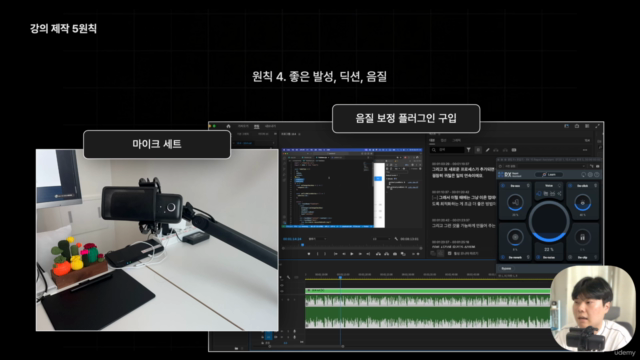Viewport: 640px width, 360px height.
Task: Open De-ess module options menu icon
Action: pos(528,186)
